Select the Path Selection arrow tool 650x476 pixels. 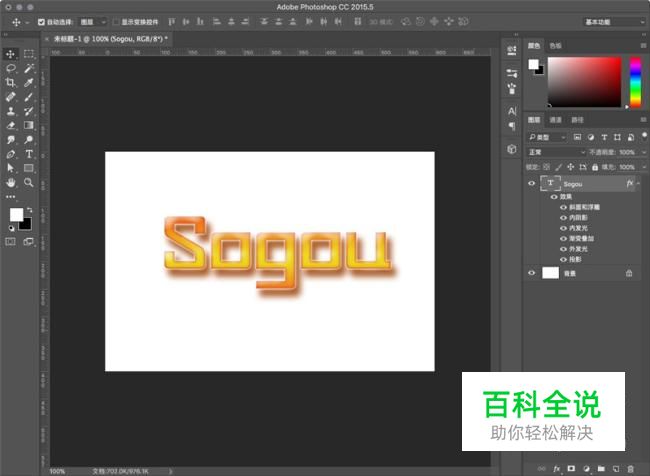point(11,168)
